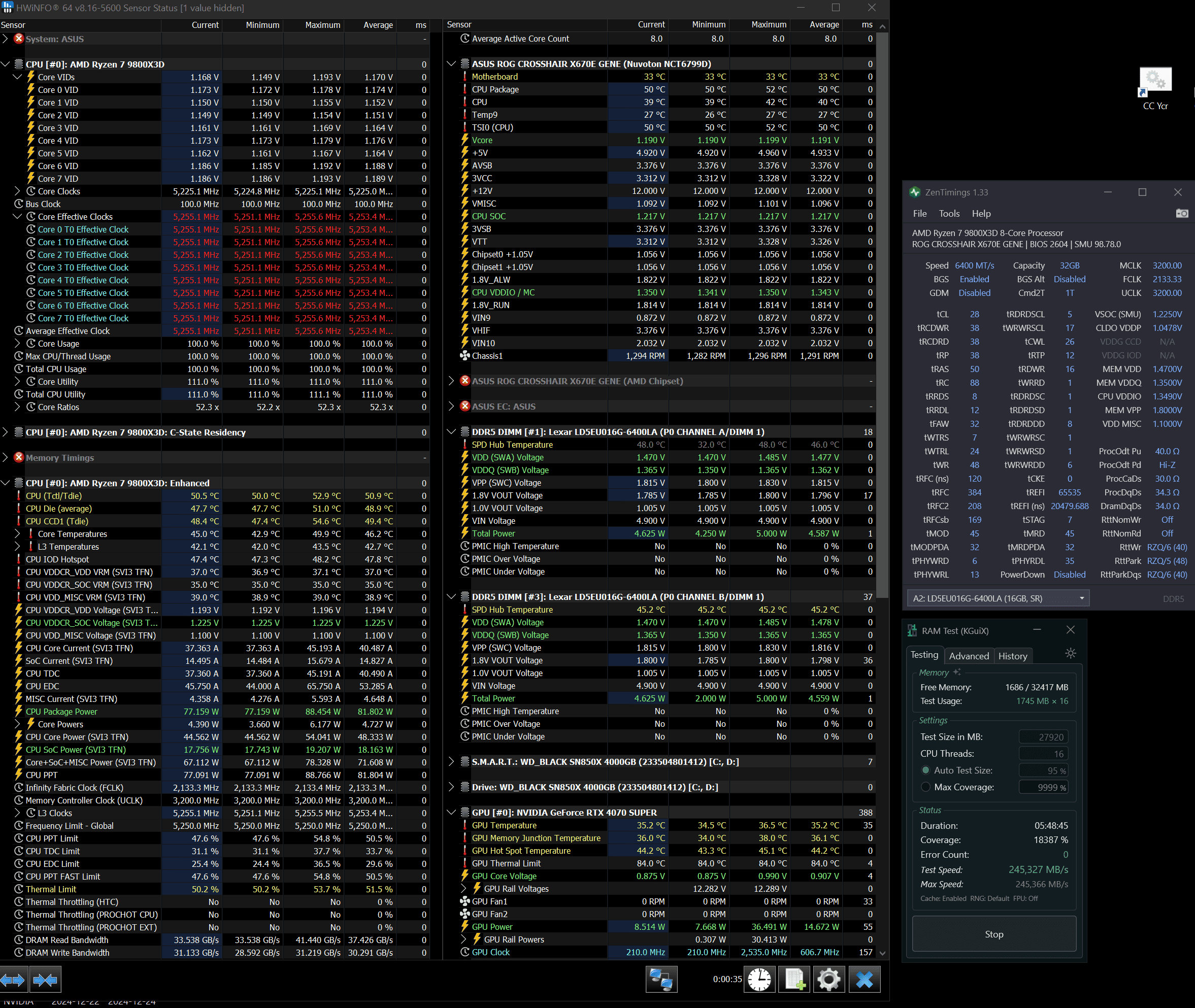Open RAM Test theme sun icon
The width and height of the screenshot is (1195, 1008).
(x=1071, y=653)
